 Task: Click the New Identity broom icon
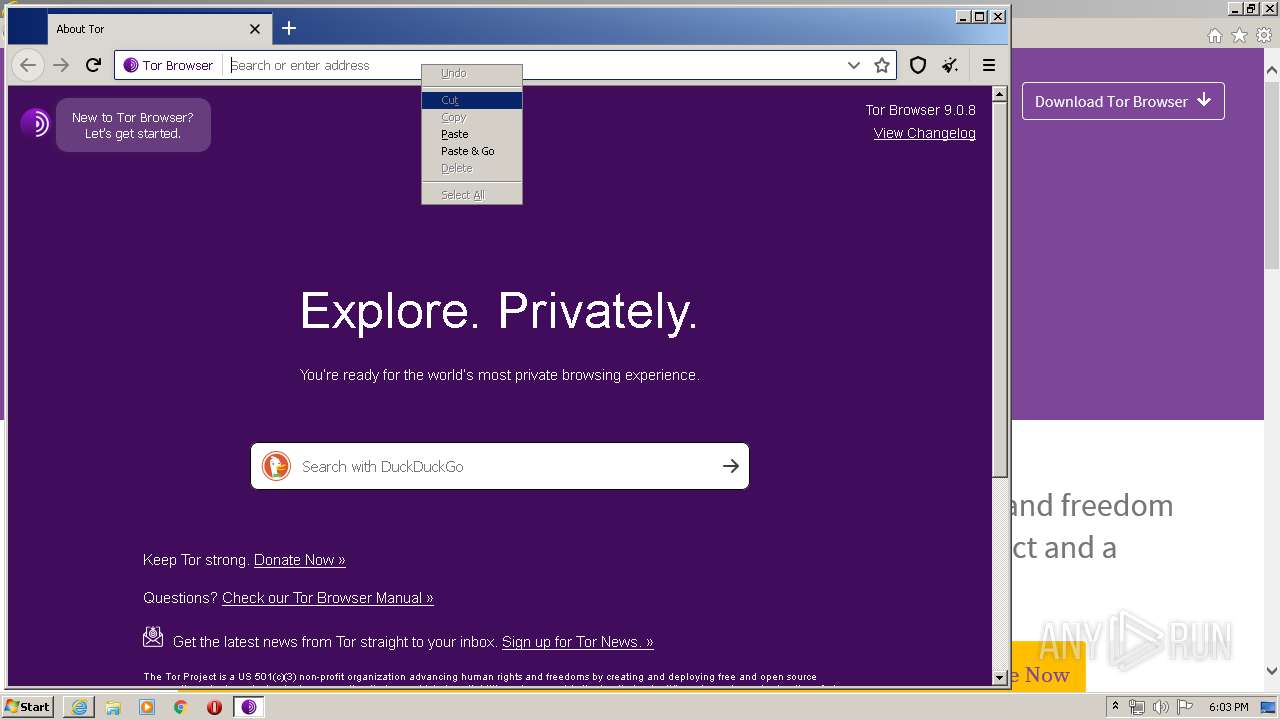950,65
